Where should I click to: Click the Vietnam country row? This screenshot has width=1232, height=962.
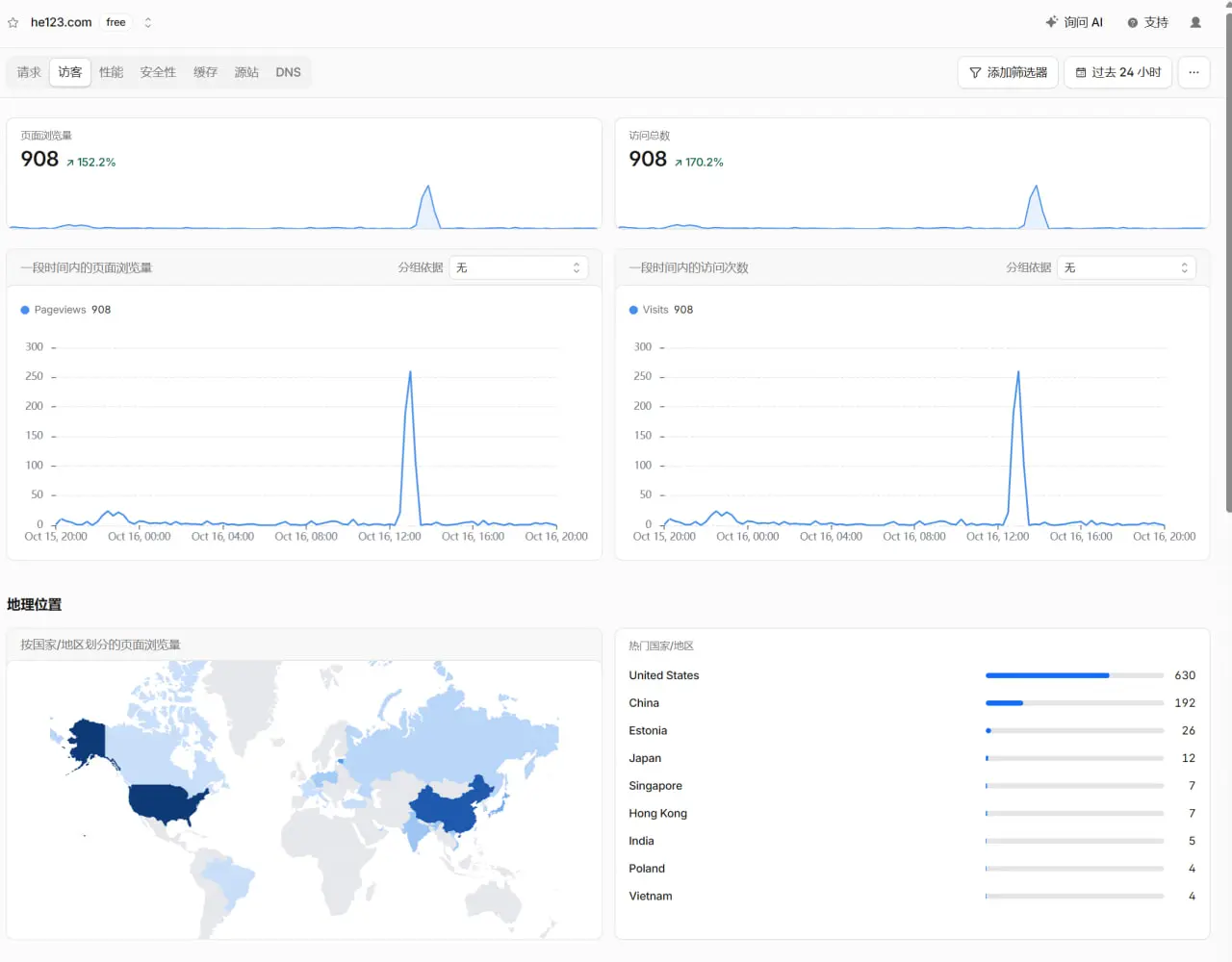coord(912,897)
